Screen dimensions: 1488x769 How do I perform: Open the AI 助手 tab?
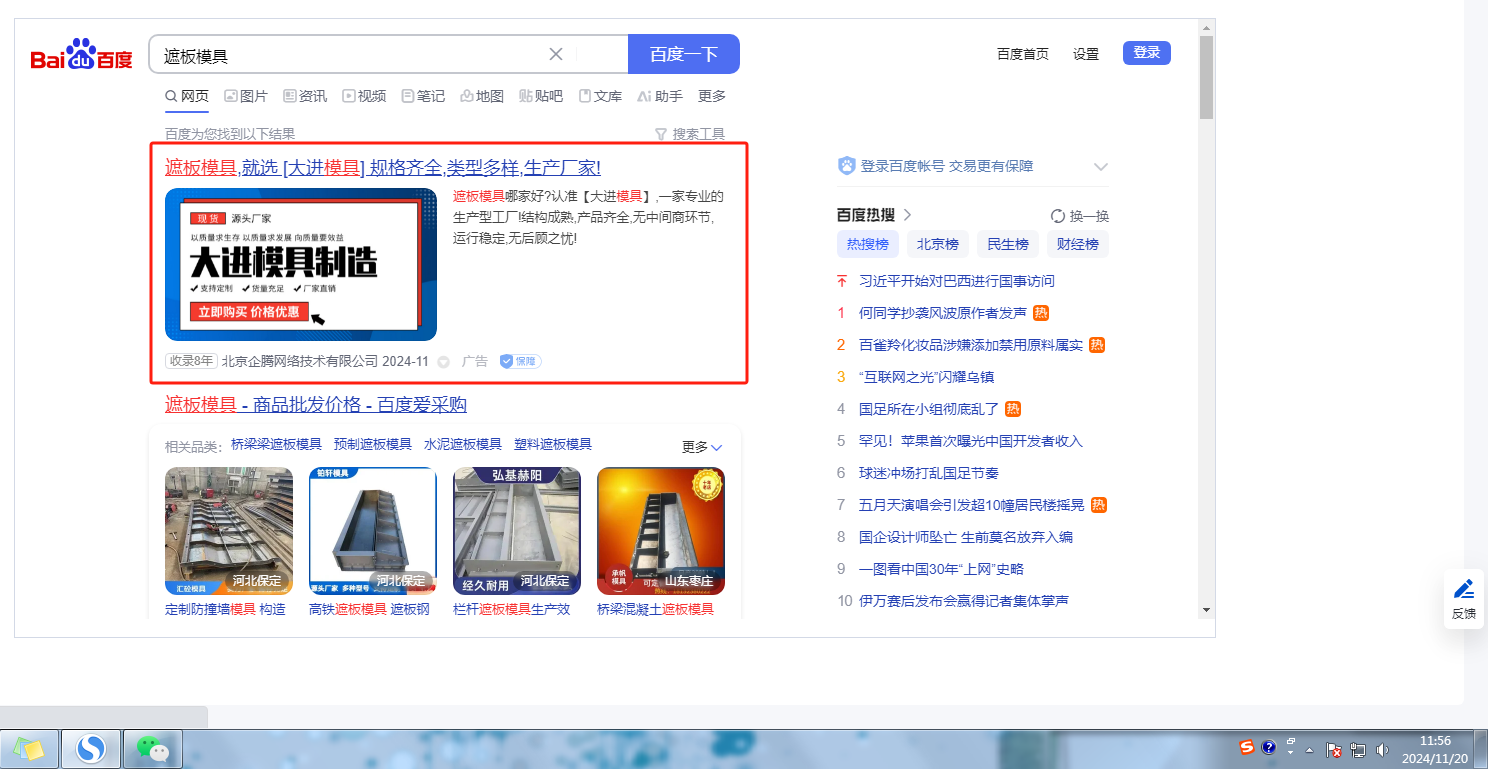[660, 96]
